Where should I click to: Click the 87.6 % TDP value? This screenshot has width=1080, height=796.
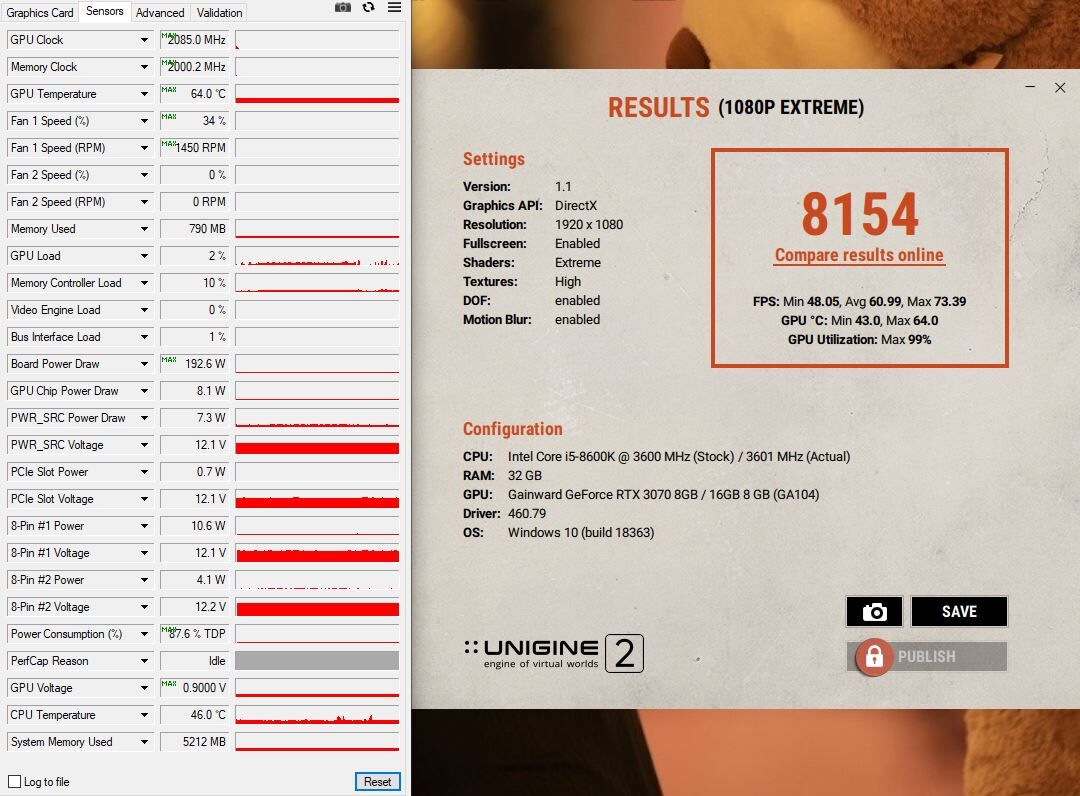tap(194, 634)
